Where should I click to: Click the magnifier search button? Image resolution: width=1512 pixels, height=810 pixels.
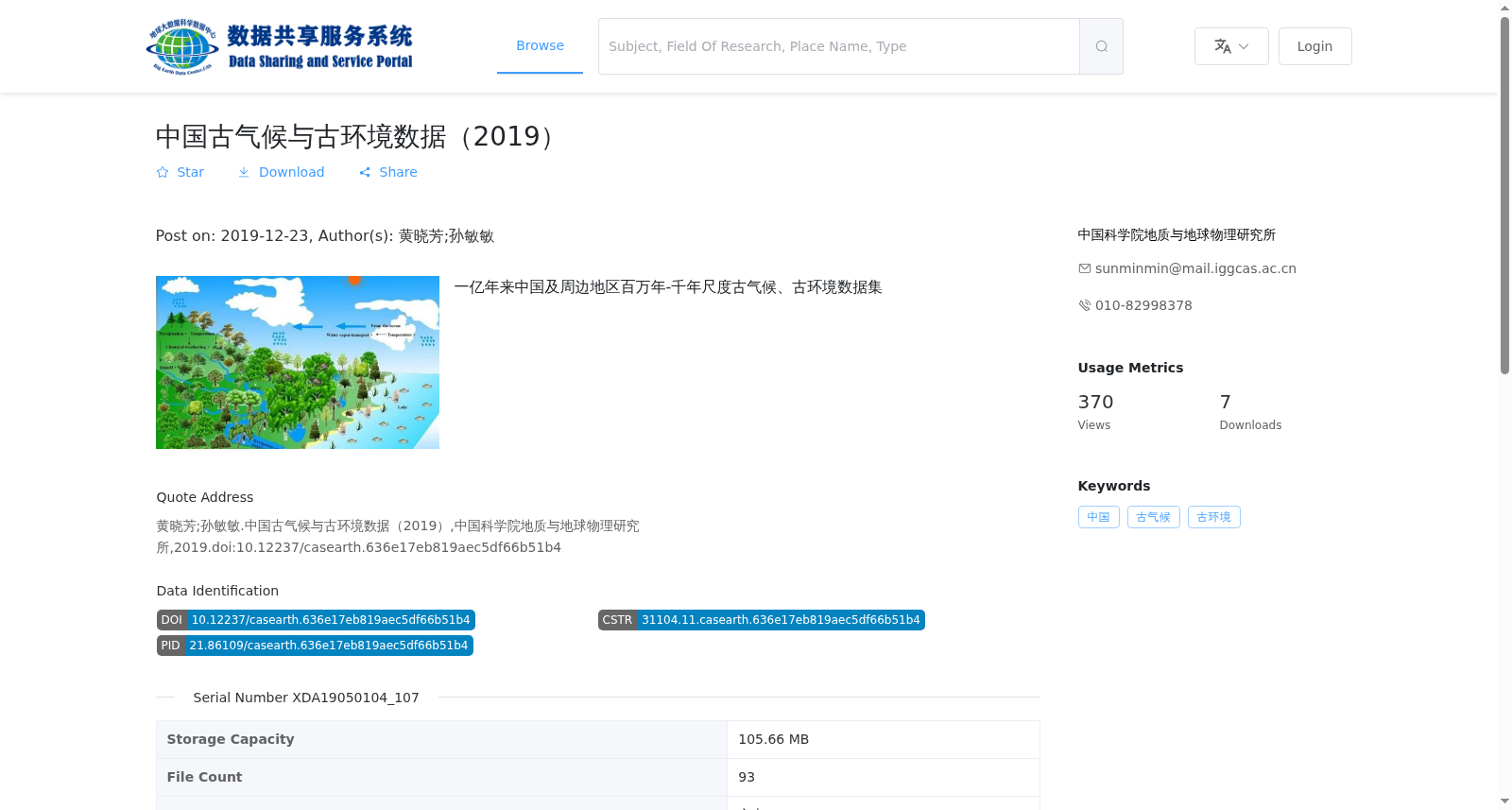(1101, 46)
